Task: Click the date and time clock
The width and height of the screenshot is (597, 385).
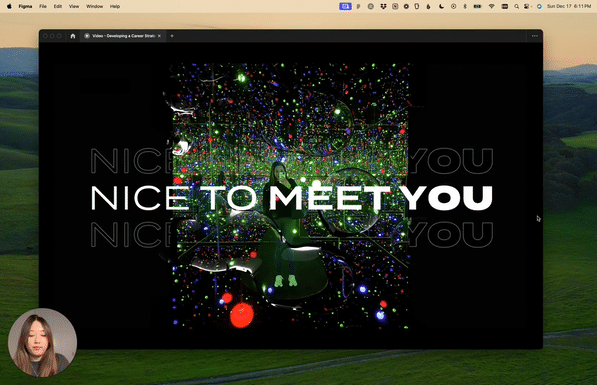Action: coord(569,6)
